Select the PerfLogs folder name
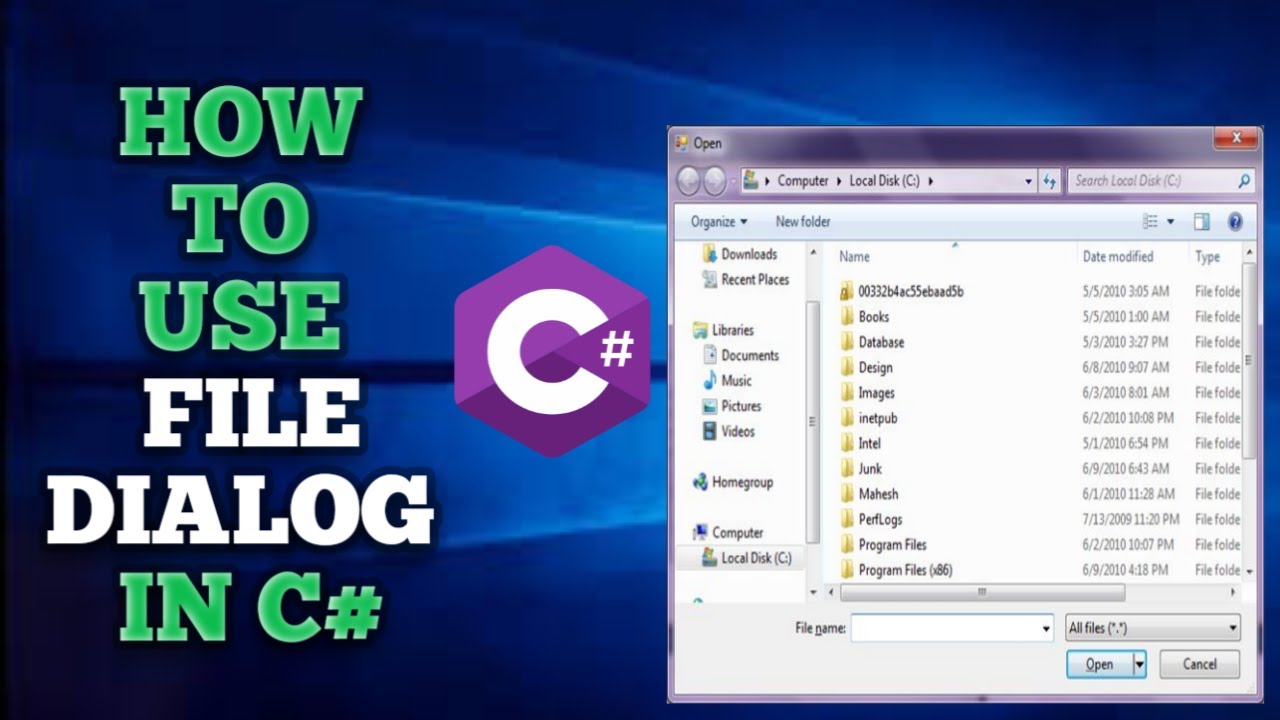Viewport: 1280px width, 720px height. tap(882, 519)
